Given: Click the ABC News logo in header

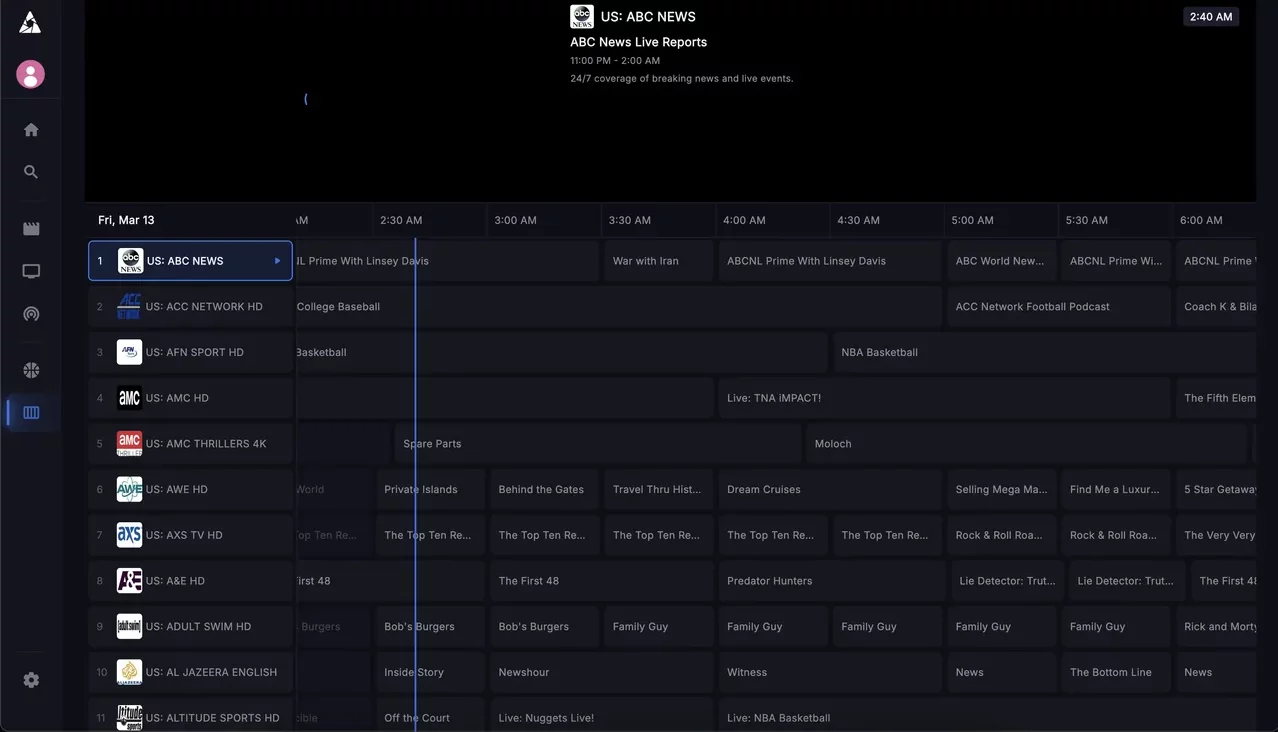Looking at the screenshot, I should pos(582,16).
